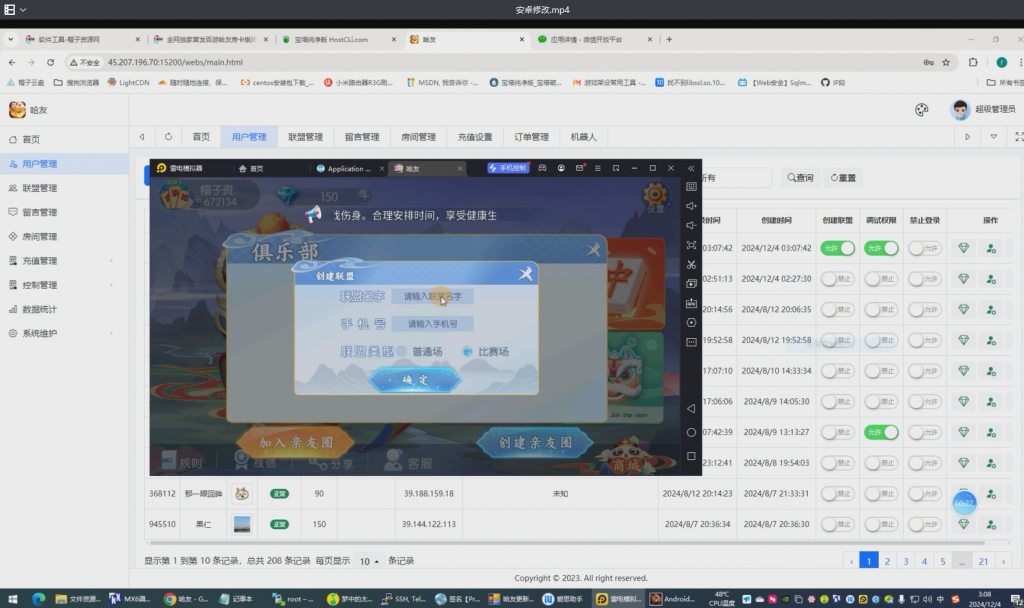
Task: Click the refresh icon beside 首页 tab
Action: click(168, 137)
